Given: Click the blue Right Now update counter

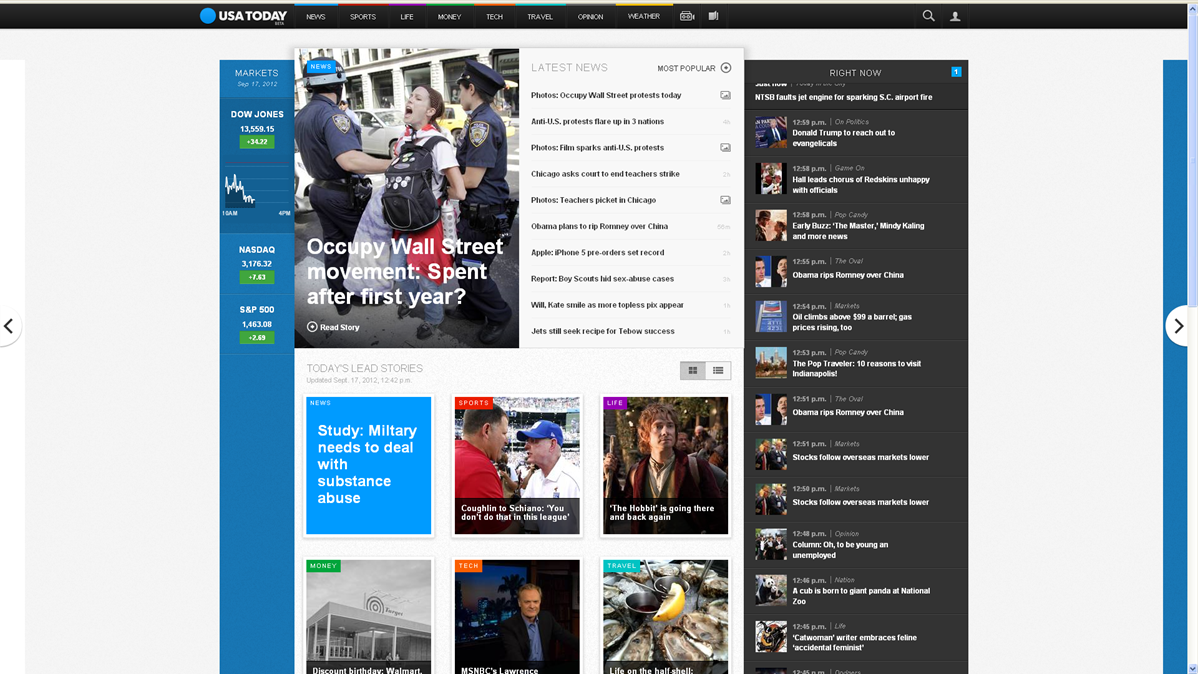Looking at the screenshot, I should point(956,72).
